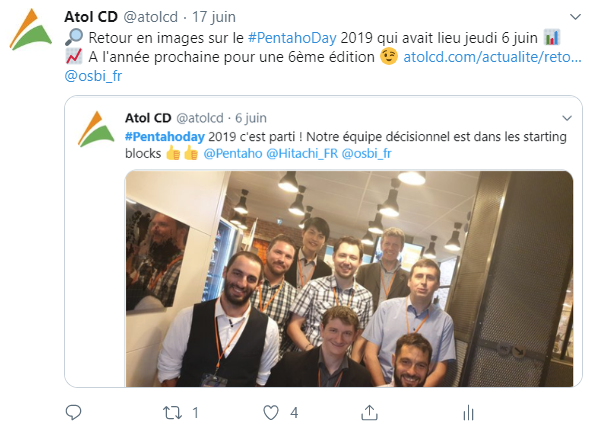Image resolution: width=589 pixels, height=437 pixels.
Task: Open the bold #Pentahoday hashtag in quoted tweet
Action: click(165, 136)
